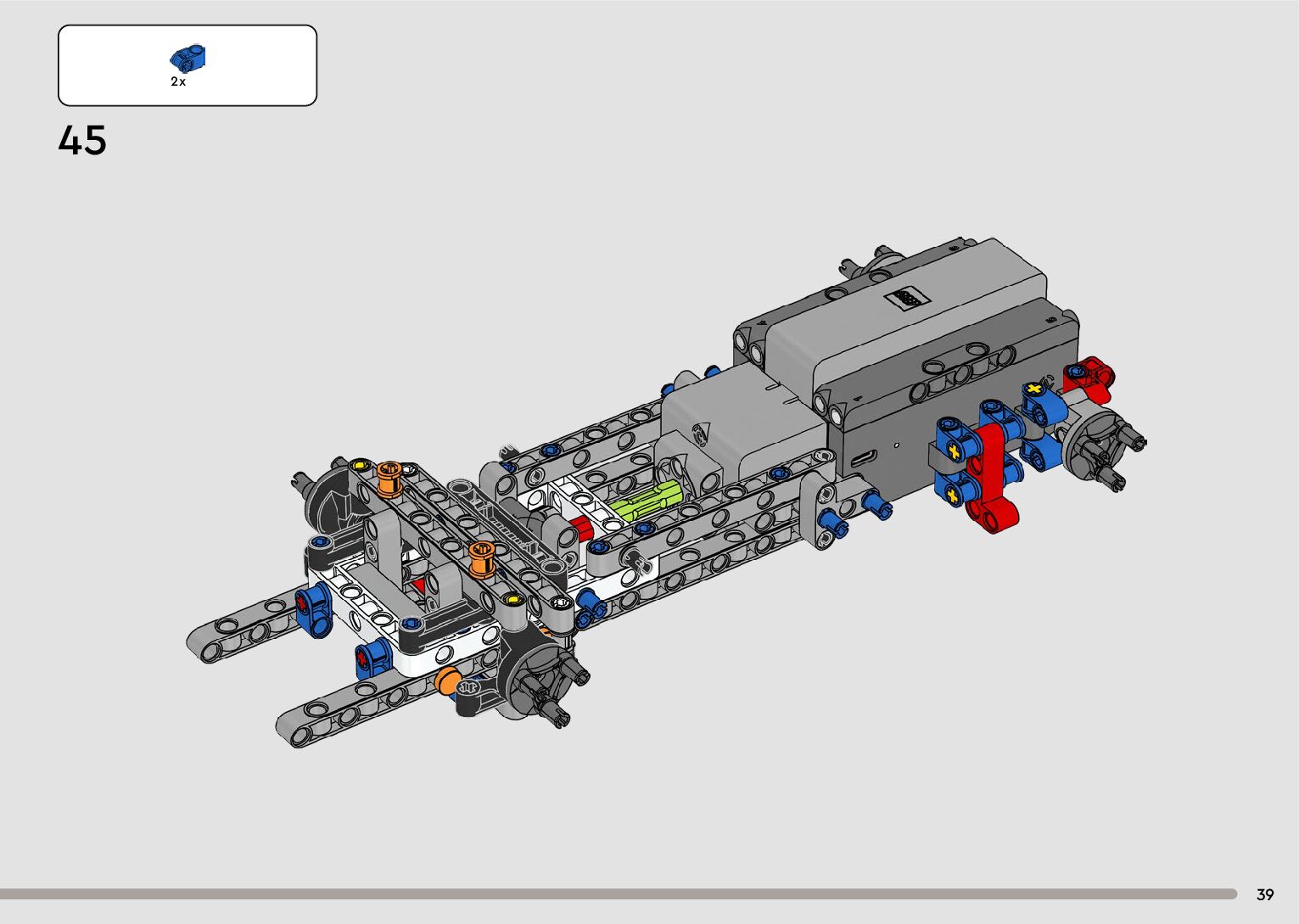Click the page number 39
Screen dimensions: 1299x924
coord(1265,894)
